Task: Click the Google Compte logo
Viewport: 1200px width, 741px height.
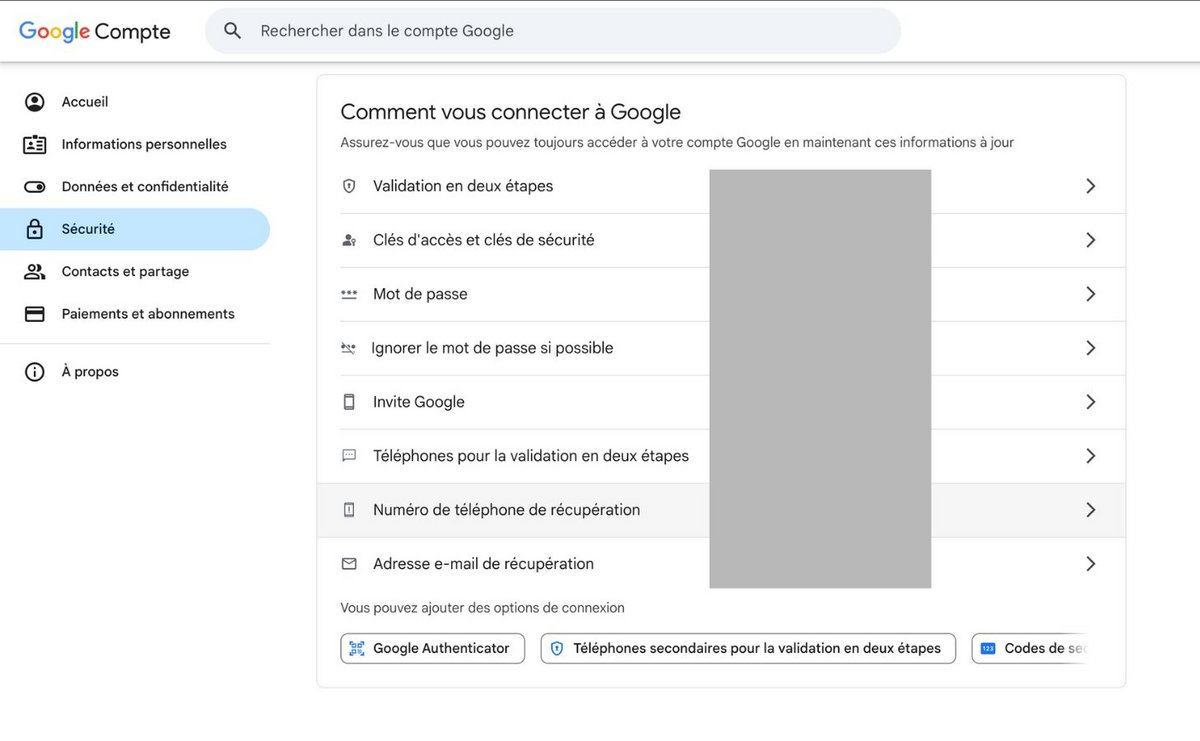Action: pos(95,31)
